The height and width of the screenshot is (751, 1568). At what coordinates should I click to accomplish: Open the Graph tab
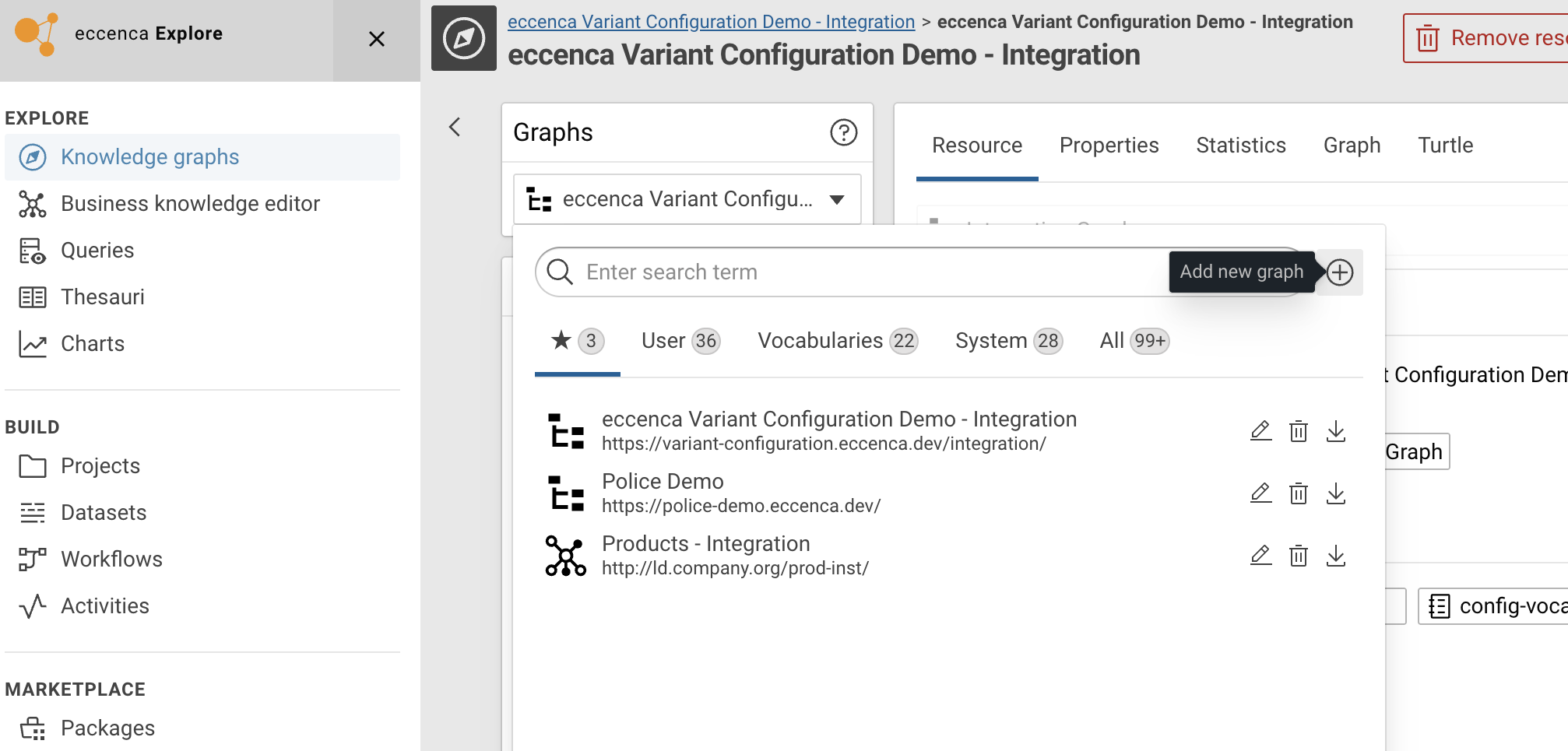pyautogui.click(x=1352, y=146)
